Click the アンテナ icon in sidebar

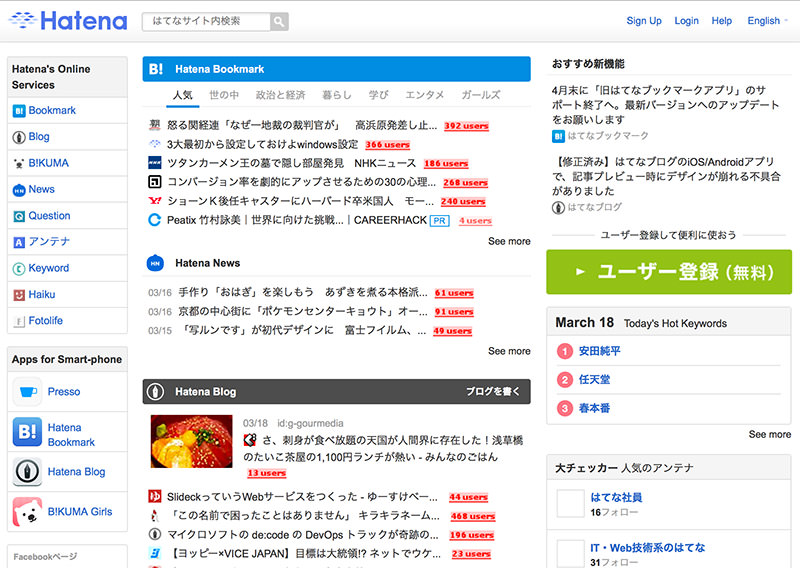(19, 242)
